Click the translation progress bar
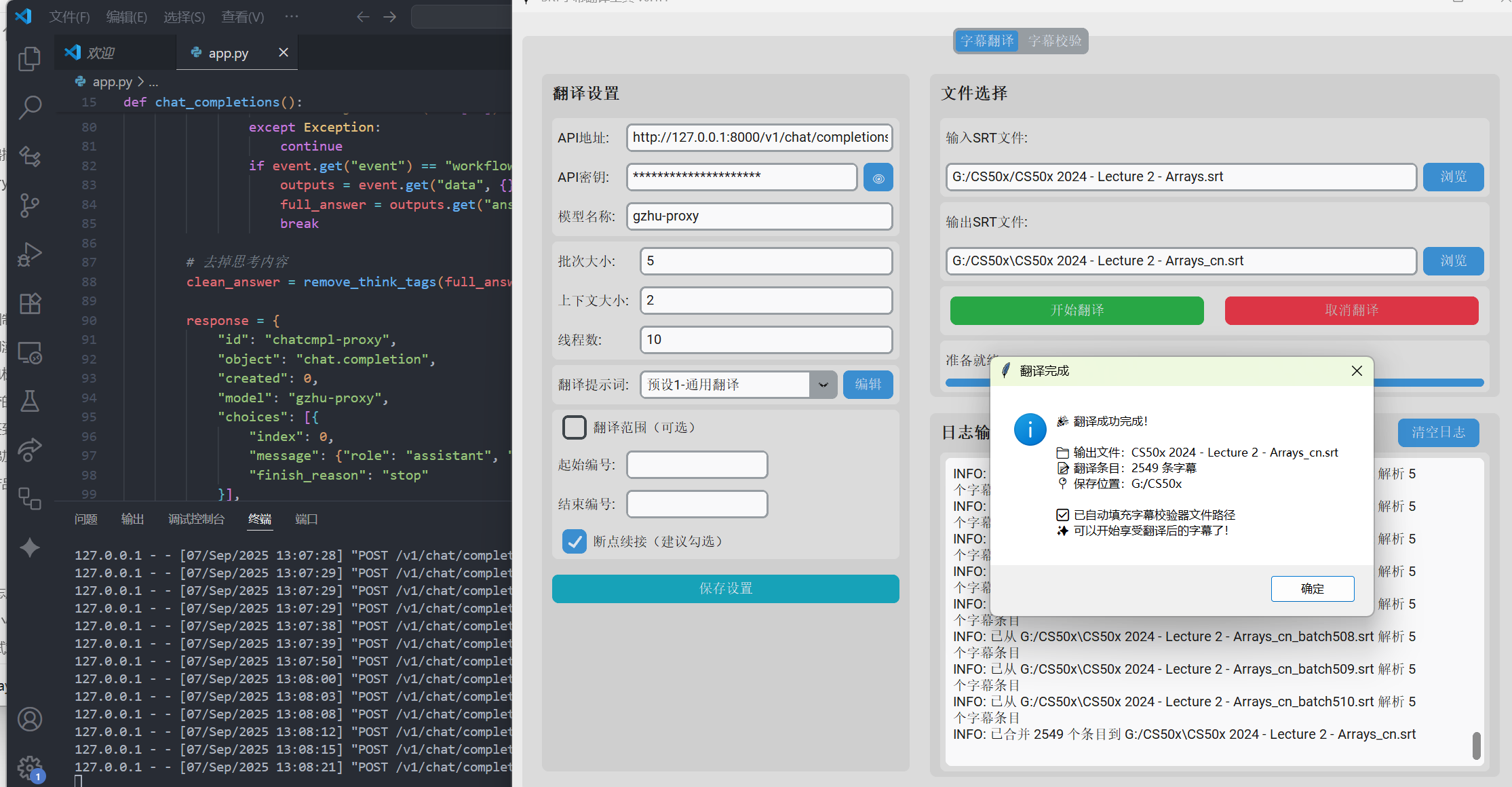Screen dimensions: 1512x787 click(1214, 383)
